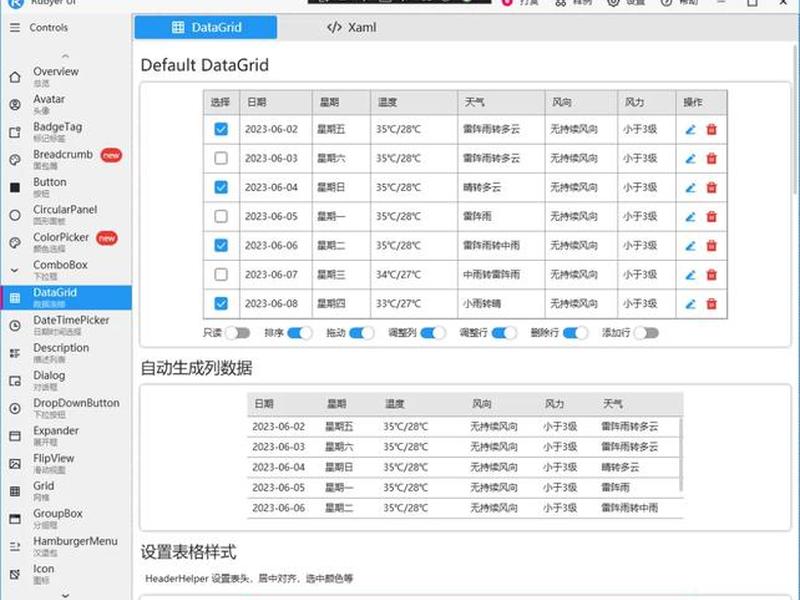The width and height of the screenshot is (800, 600).
Task: Open HamburgerMenu in the sidebar list
Action: coord(66,546)
